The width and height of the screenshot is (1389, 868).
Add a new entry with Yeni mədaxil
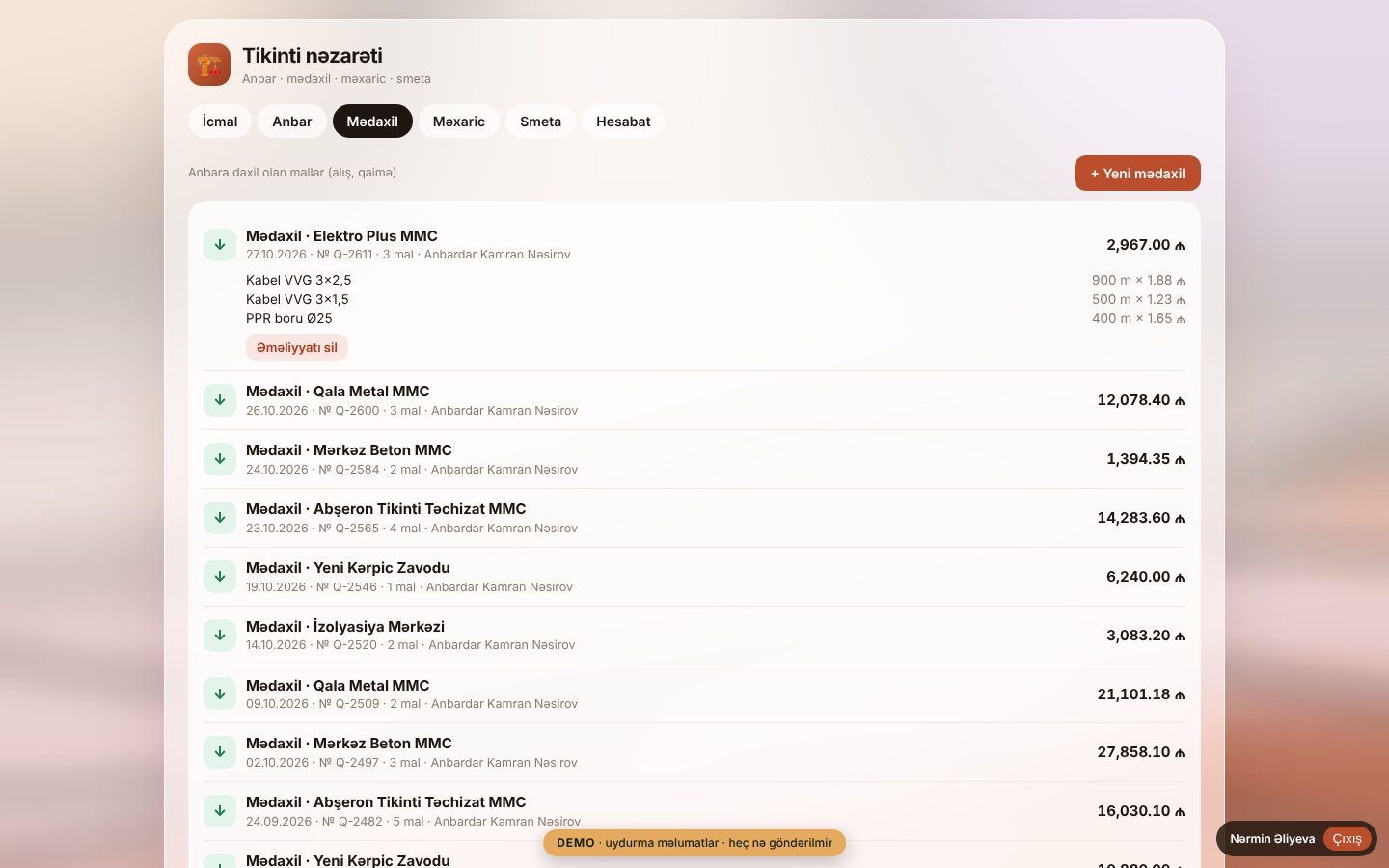pos(1137,174)
